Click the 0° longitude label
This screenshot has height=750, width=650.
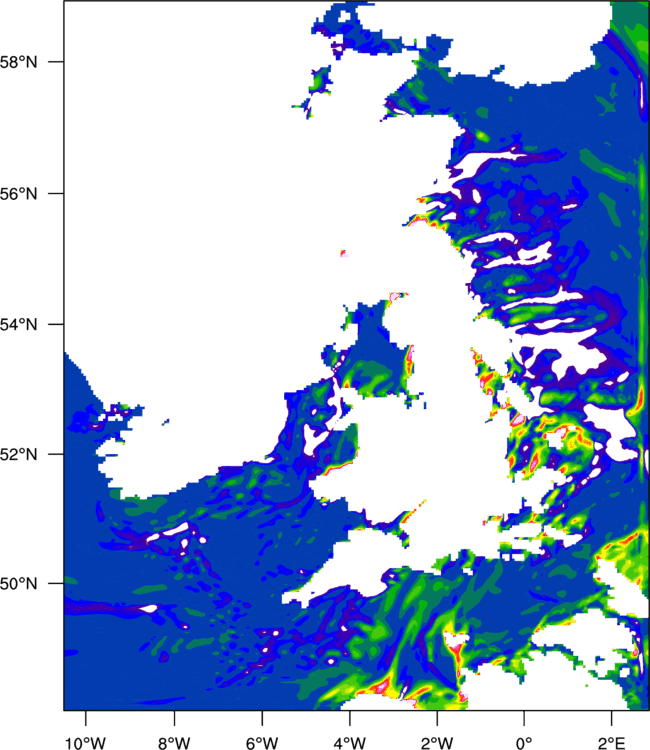(524, 743)
